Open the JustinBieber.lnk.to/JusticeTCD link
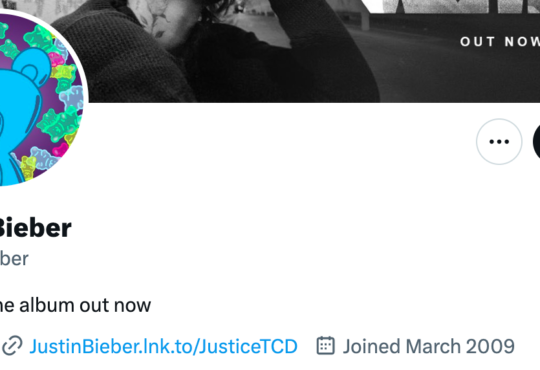Image resolution: width=540 pixels, height=370 pixels. [x=163, y=346]
